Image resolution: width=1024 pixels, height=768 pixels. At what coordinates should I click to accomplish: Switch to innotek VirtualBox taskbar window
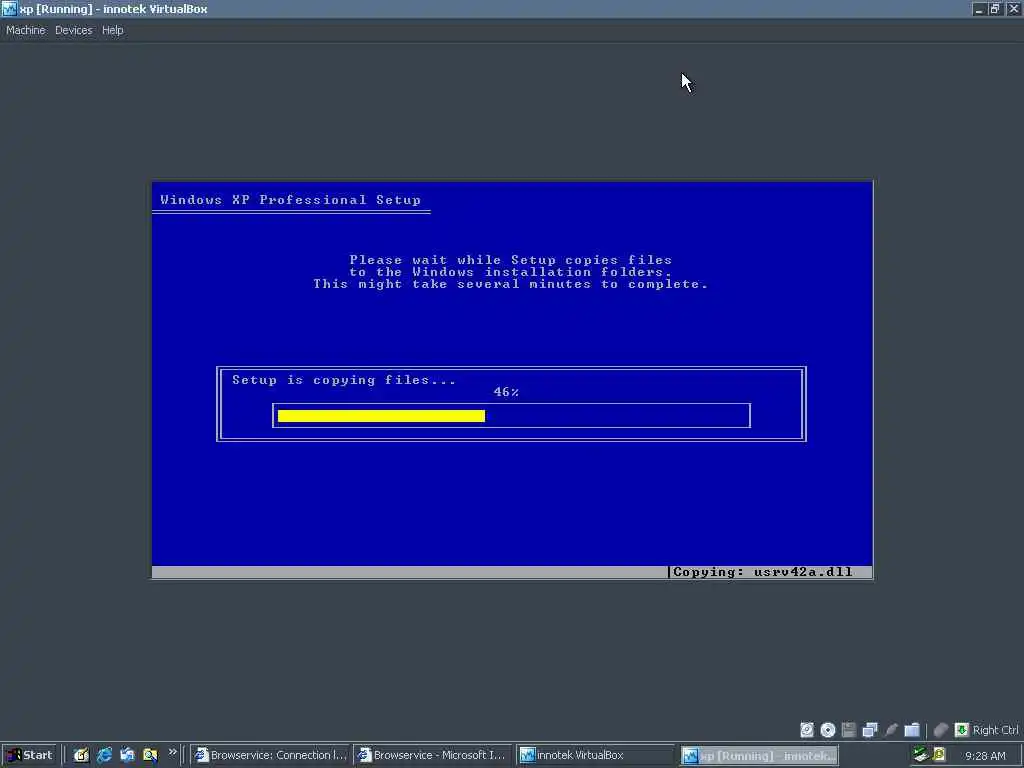(x=596, y=756)
